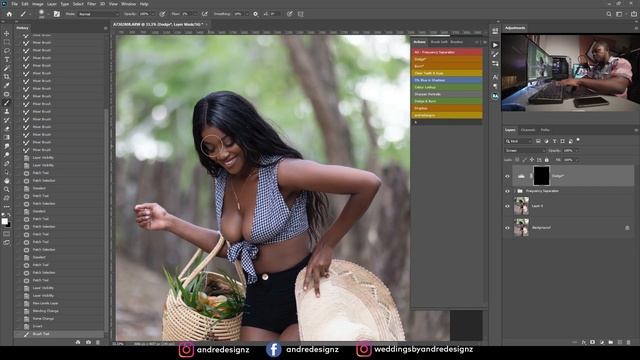Click the Share icon at top right
Screen dimensions: 640x360
point(634,14)
